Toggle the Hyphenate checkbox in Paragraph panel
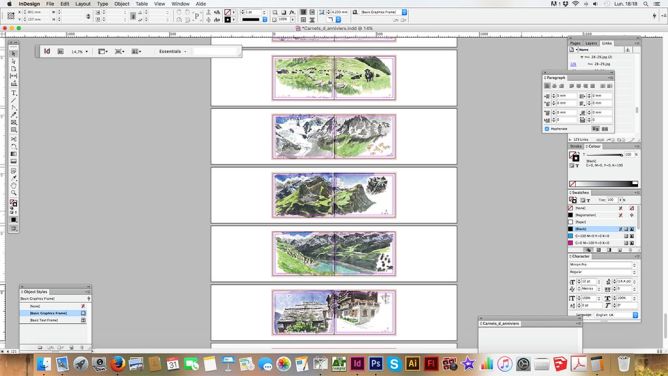Image resolution: width=668 pixels, height=376 pixels. 547,129
